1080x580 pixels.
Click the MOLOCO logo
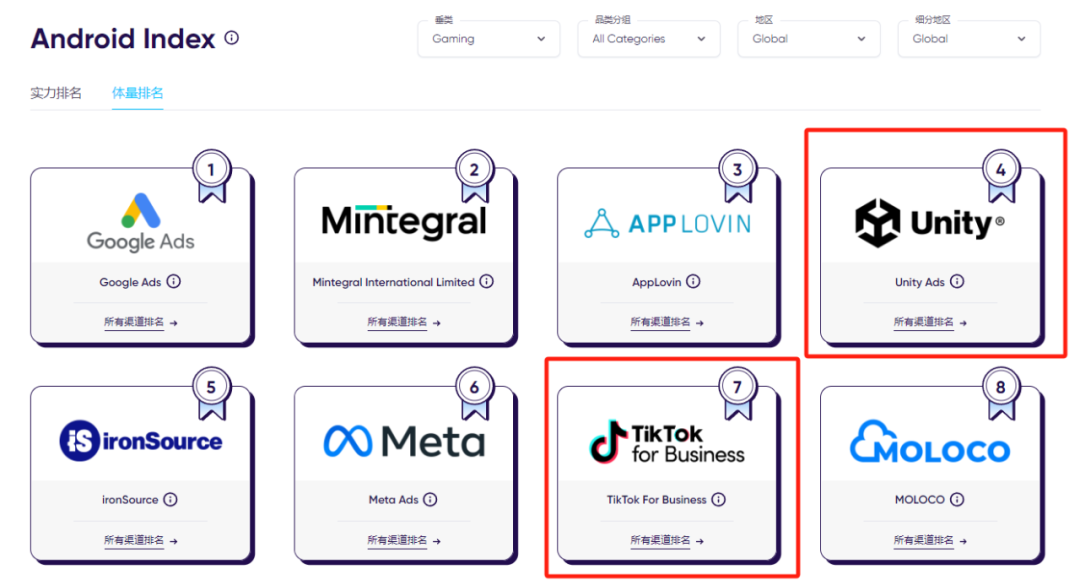pyautogui.click(x=930, y=442)
